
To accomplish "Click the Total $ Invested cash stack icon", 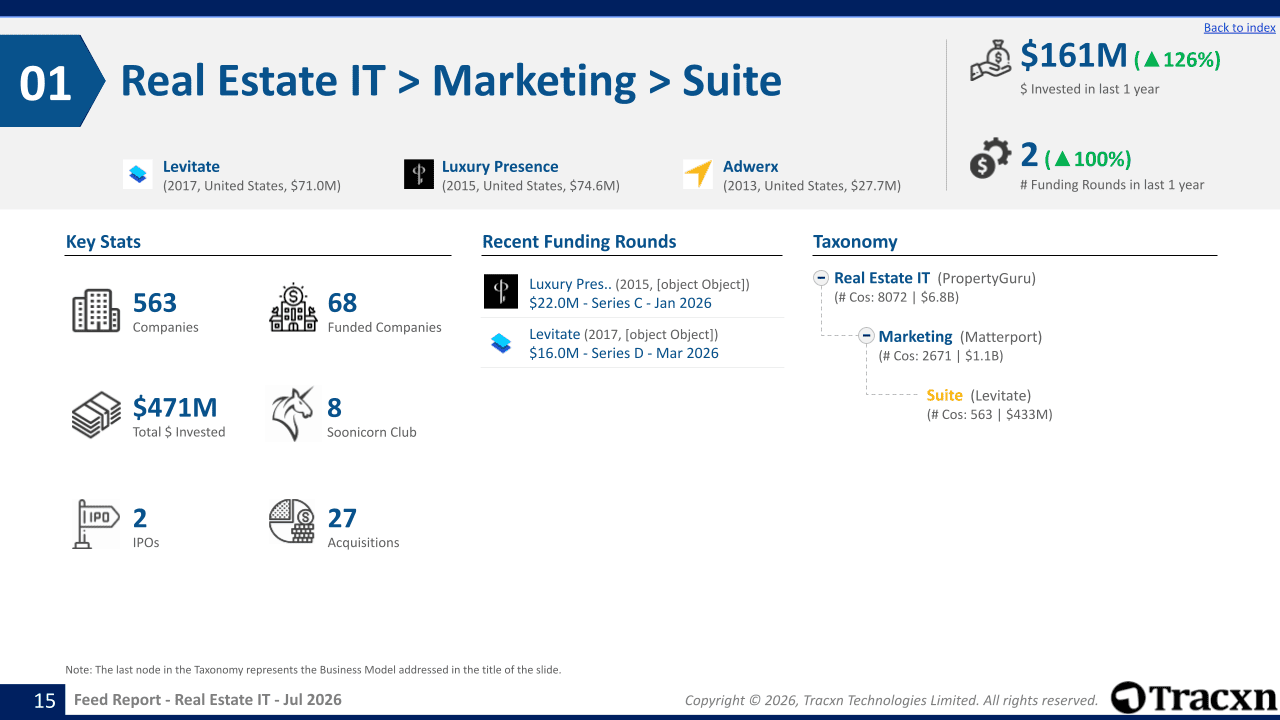I will pyautogui.click(x=96, y=415).
